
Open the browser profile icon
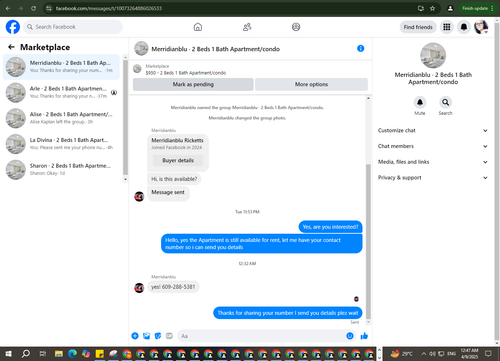450,8
